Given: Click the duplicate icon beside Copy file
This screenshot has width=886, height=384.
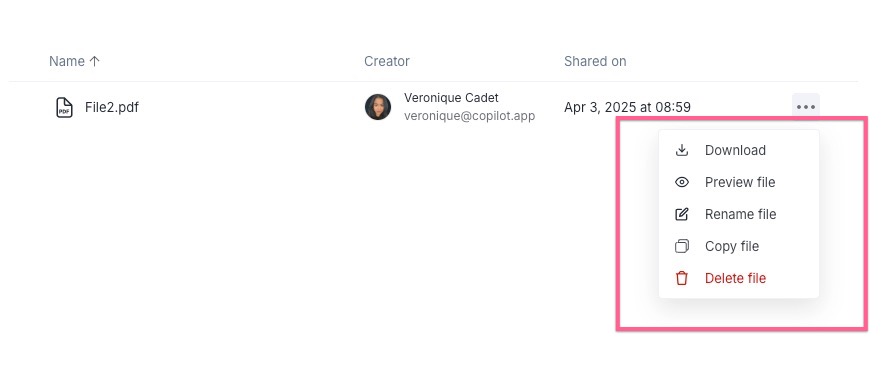Looking at the screenshot, I should 682,246.
